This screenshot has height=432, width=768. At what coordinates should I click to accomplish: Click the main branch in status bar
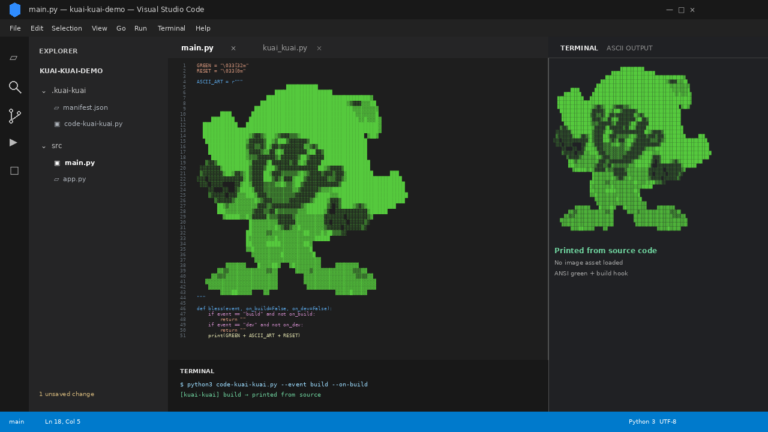coord(16,422)
